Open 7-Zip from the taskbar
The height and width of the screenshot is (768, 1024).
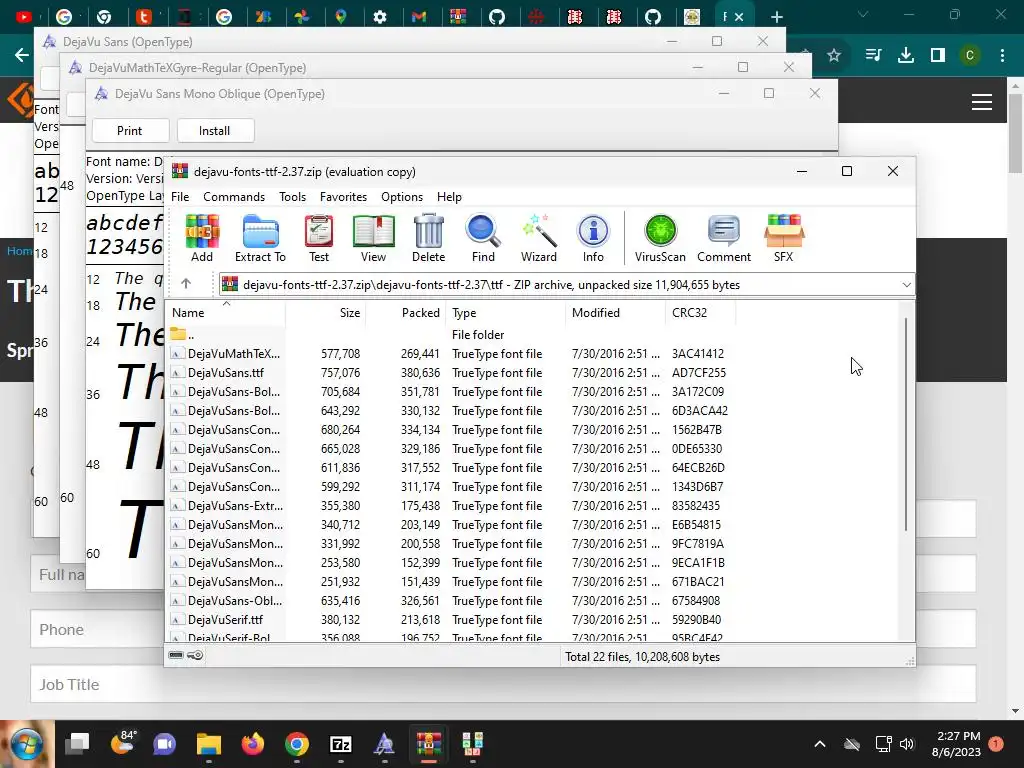341,744
